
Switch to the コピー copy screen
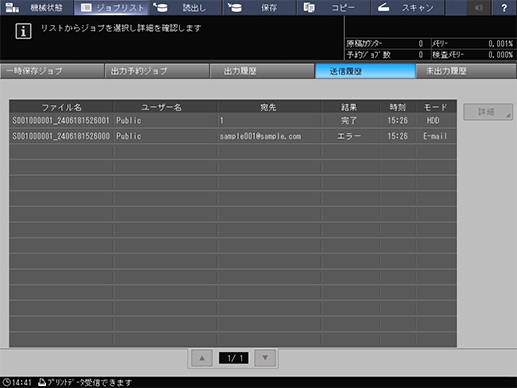(334, 7)
